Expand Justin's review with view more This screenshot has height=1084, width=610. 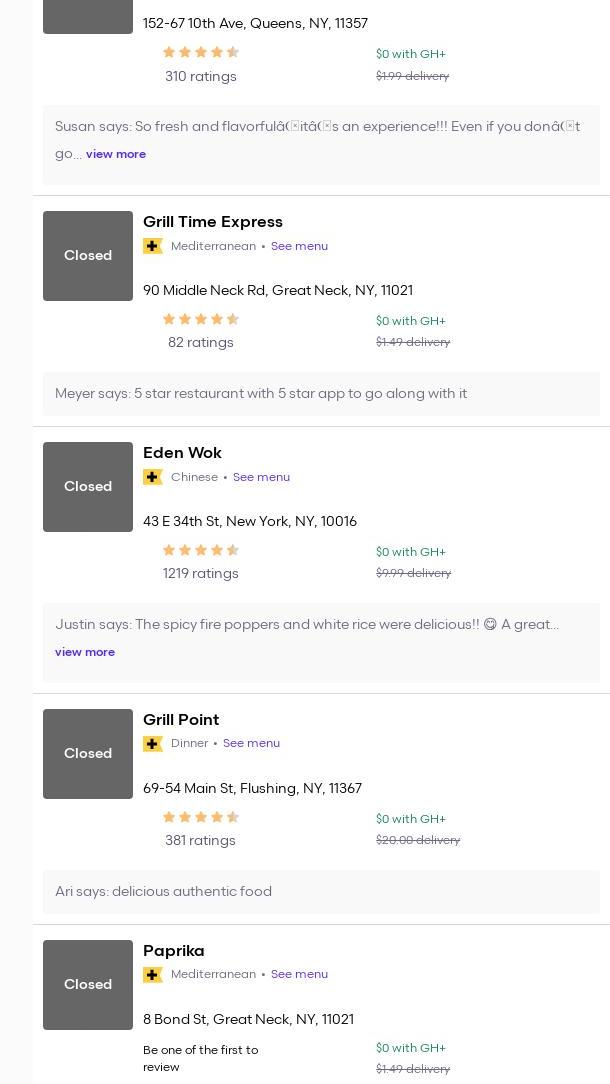(x=85, y=652)
